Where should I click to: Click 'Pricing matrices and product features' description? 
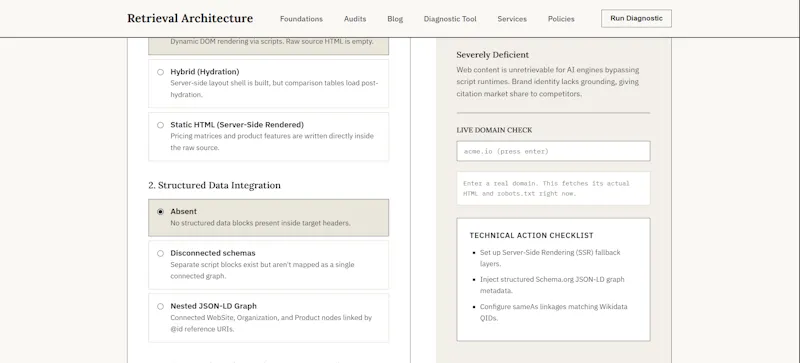pos(272,142)
